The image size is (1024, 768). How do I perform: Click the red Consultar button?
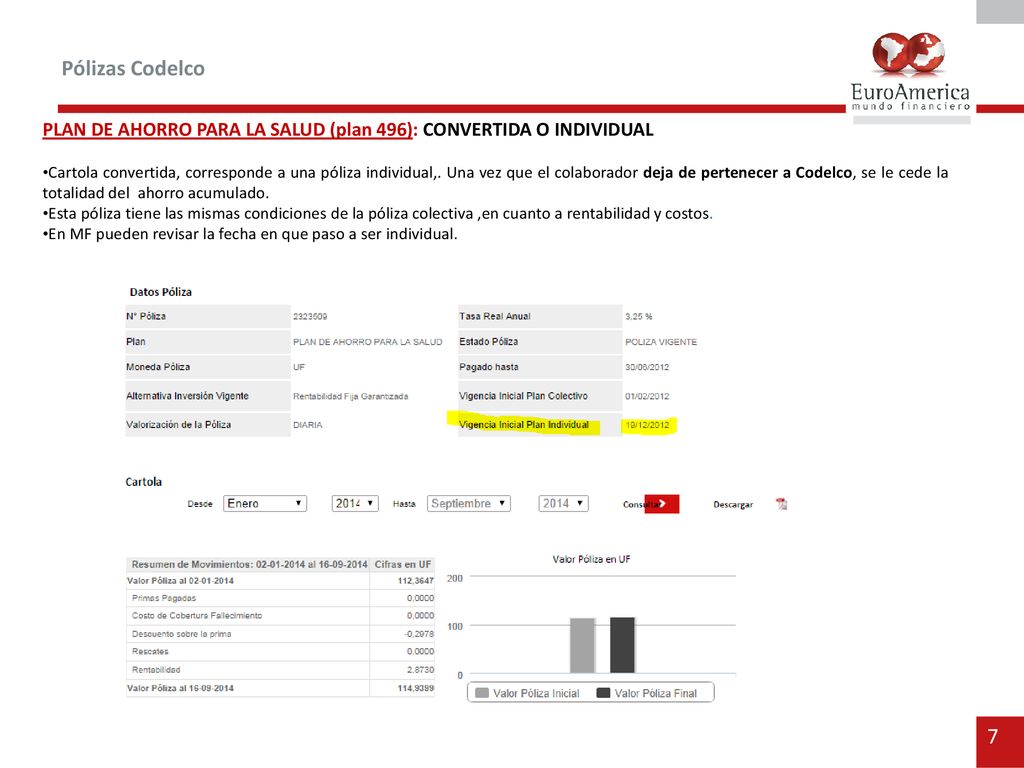pos(661,504)
